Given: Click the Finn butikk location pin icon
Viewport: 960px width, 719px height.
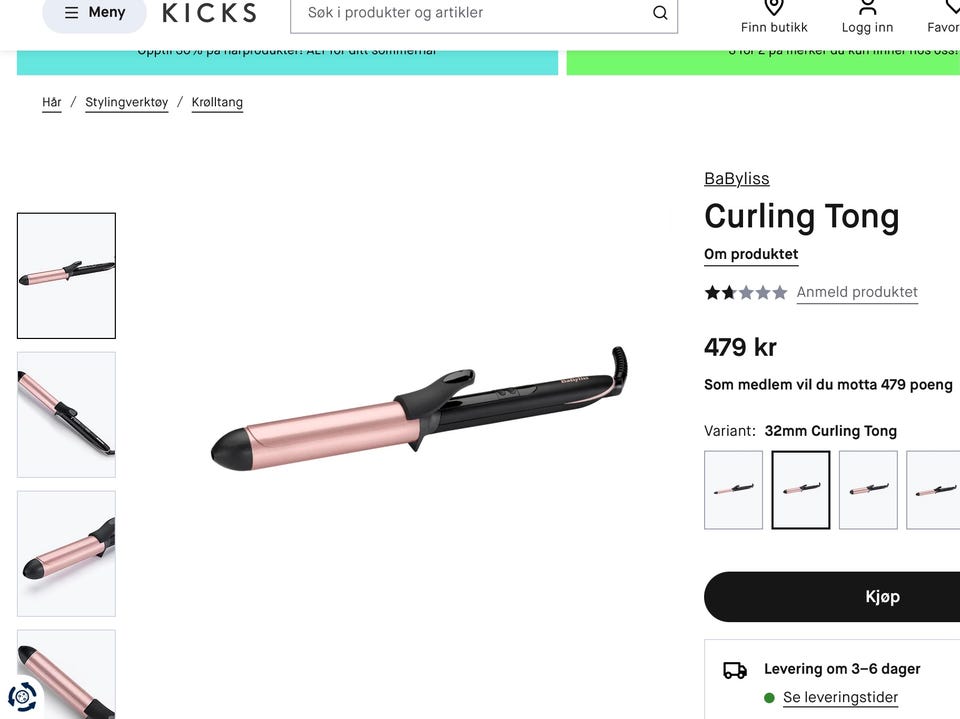Looking at the screenshot, I should [x=774, y=7].
